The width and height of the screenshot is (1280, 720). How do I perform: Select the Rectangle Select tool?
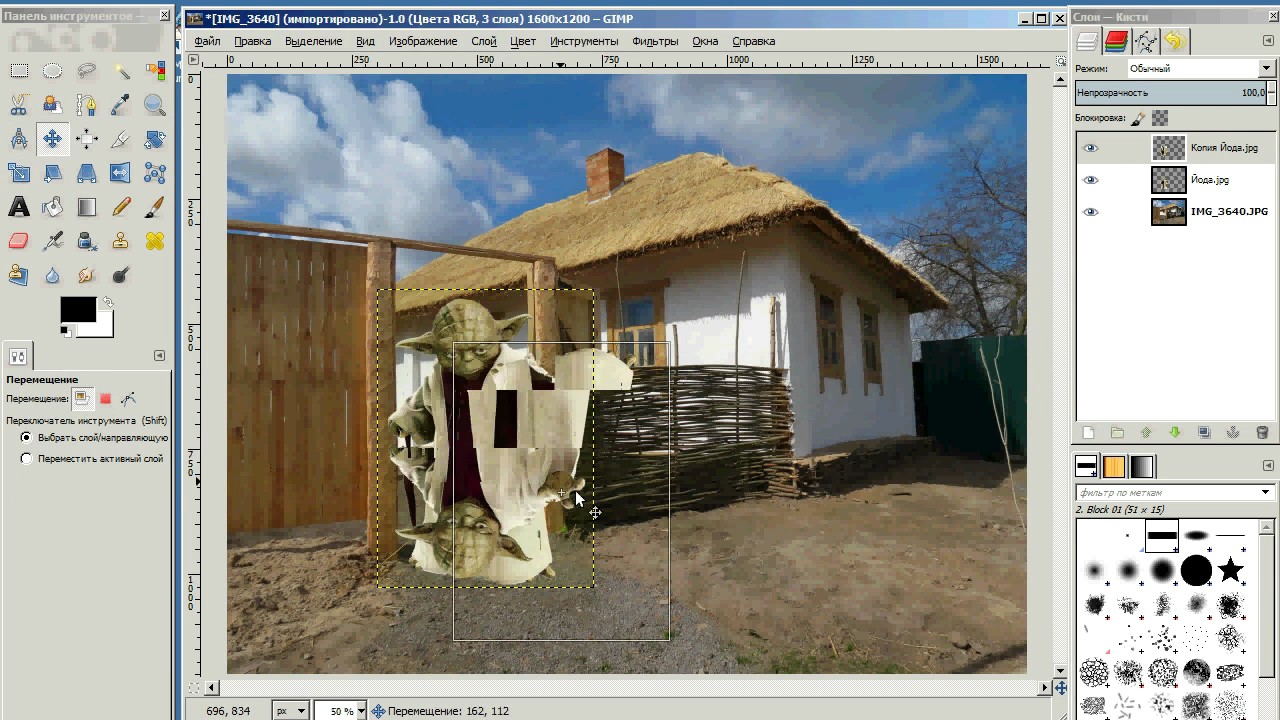pyautogui.click(x=19, y=71)
